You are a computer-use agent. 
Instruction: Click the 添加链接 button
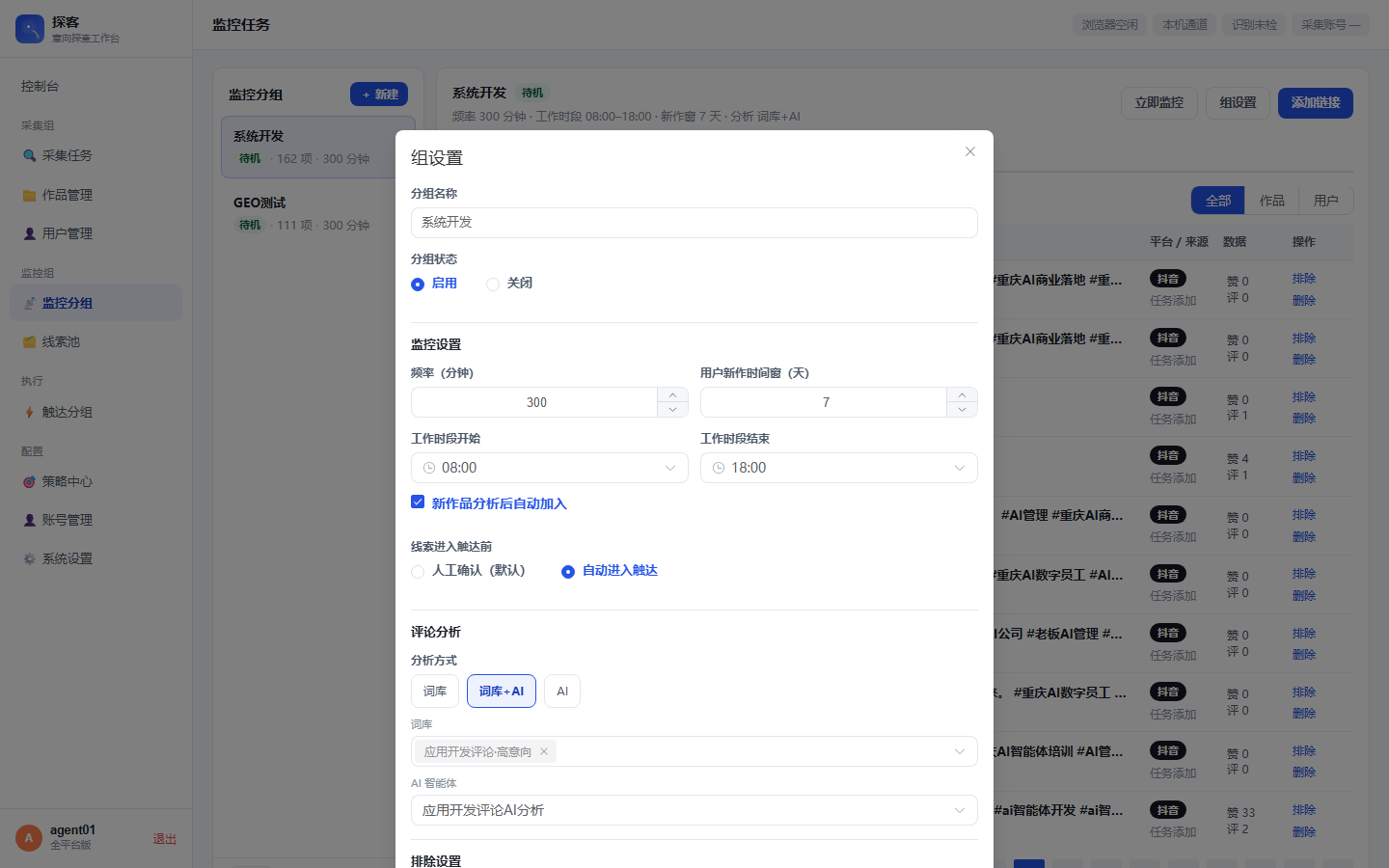[x=1316, y=102]
